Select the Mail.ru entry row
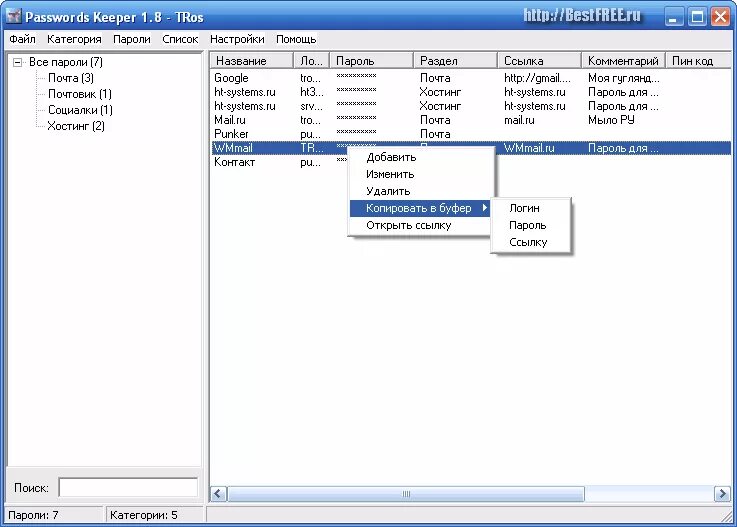 click(471, 120)
